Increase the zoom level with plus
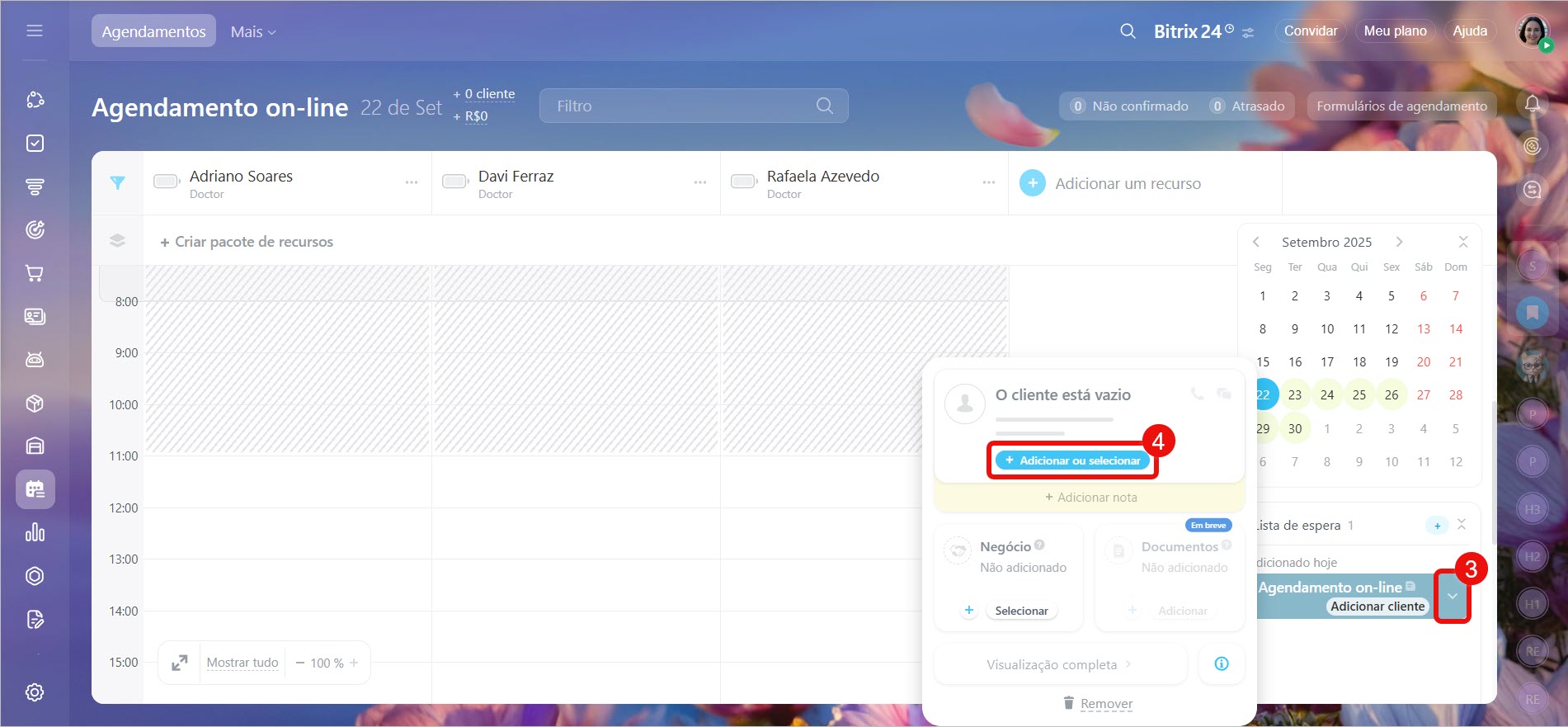This screenshot has height=727, width=1568. pos(354,663)
